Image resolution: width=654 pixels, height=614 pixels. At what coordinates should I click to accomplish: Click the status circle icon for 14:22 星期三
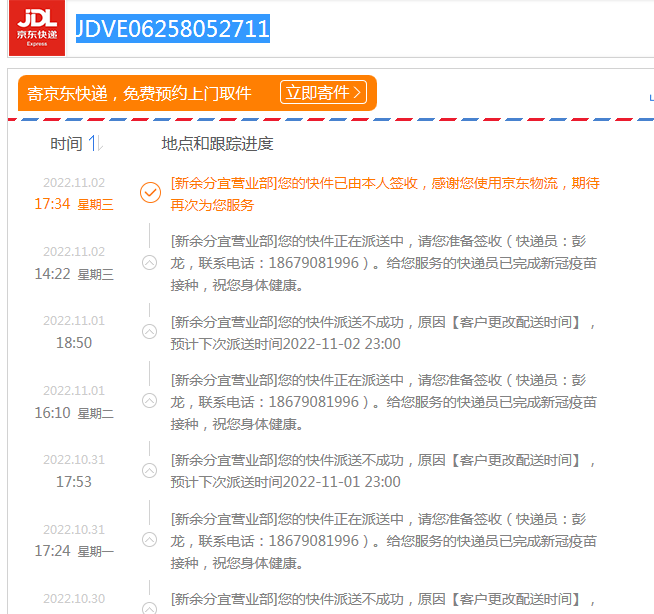(x=149, y=263)
